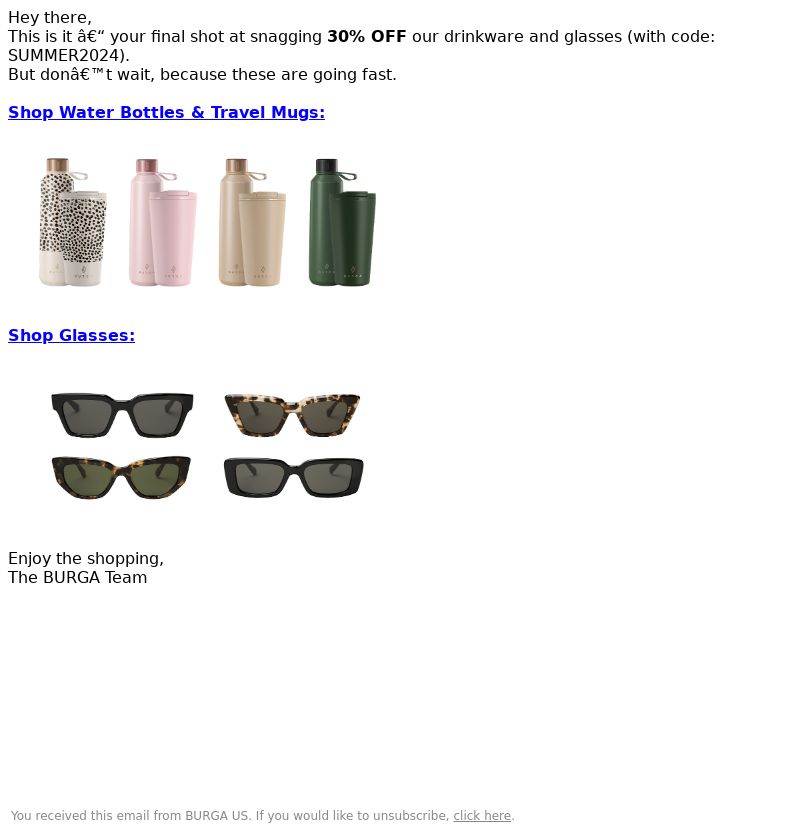Choose the dark tortoise sunglasses with green lenses
800x827 pixels.
[x=121, y=478]
